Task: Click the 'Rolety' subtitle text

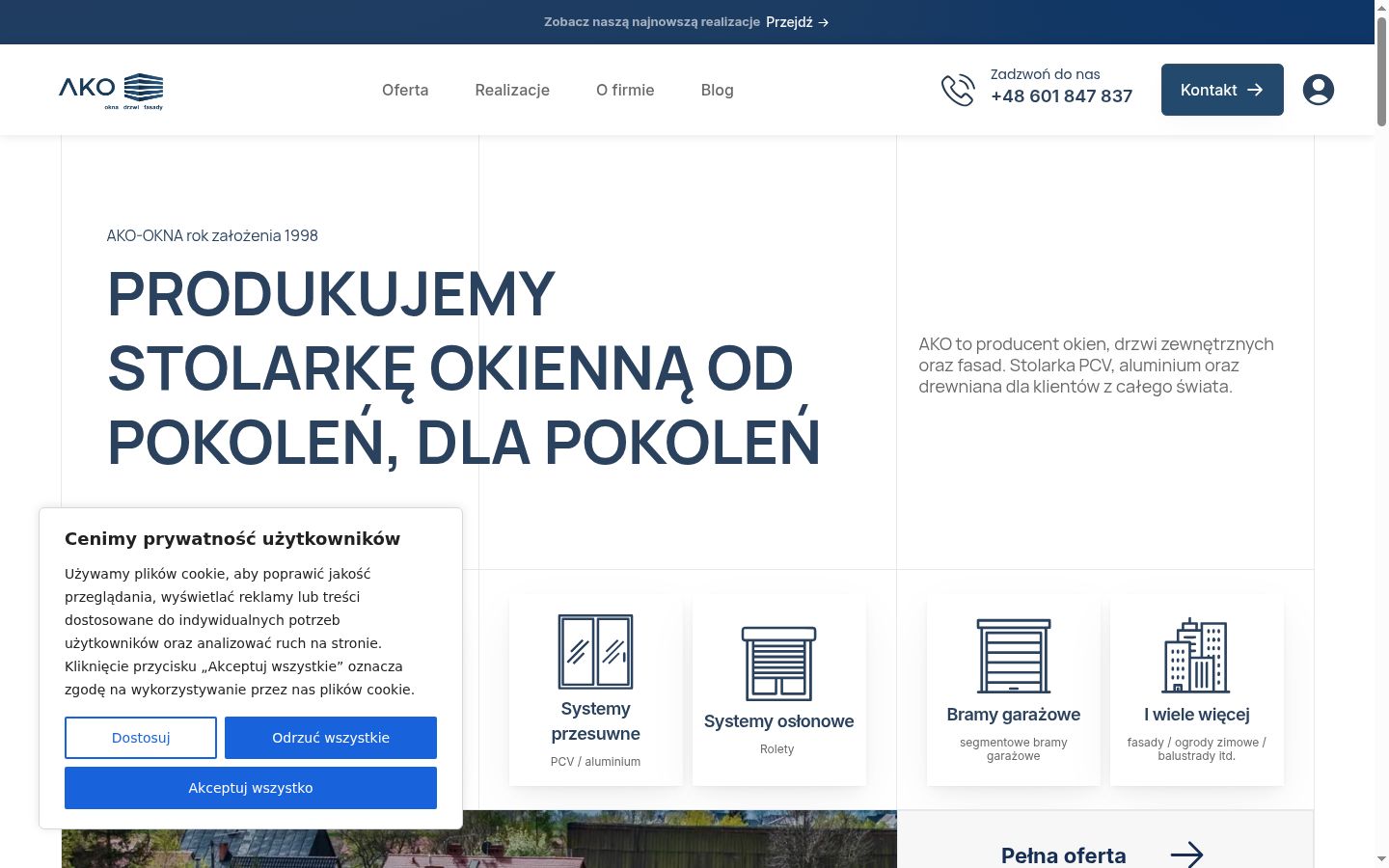Action: pos(776,749)
